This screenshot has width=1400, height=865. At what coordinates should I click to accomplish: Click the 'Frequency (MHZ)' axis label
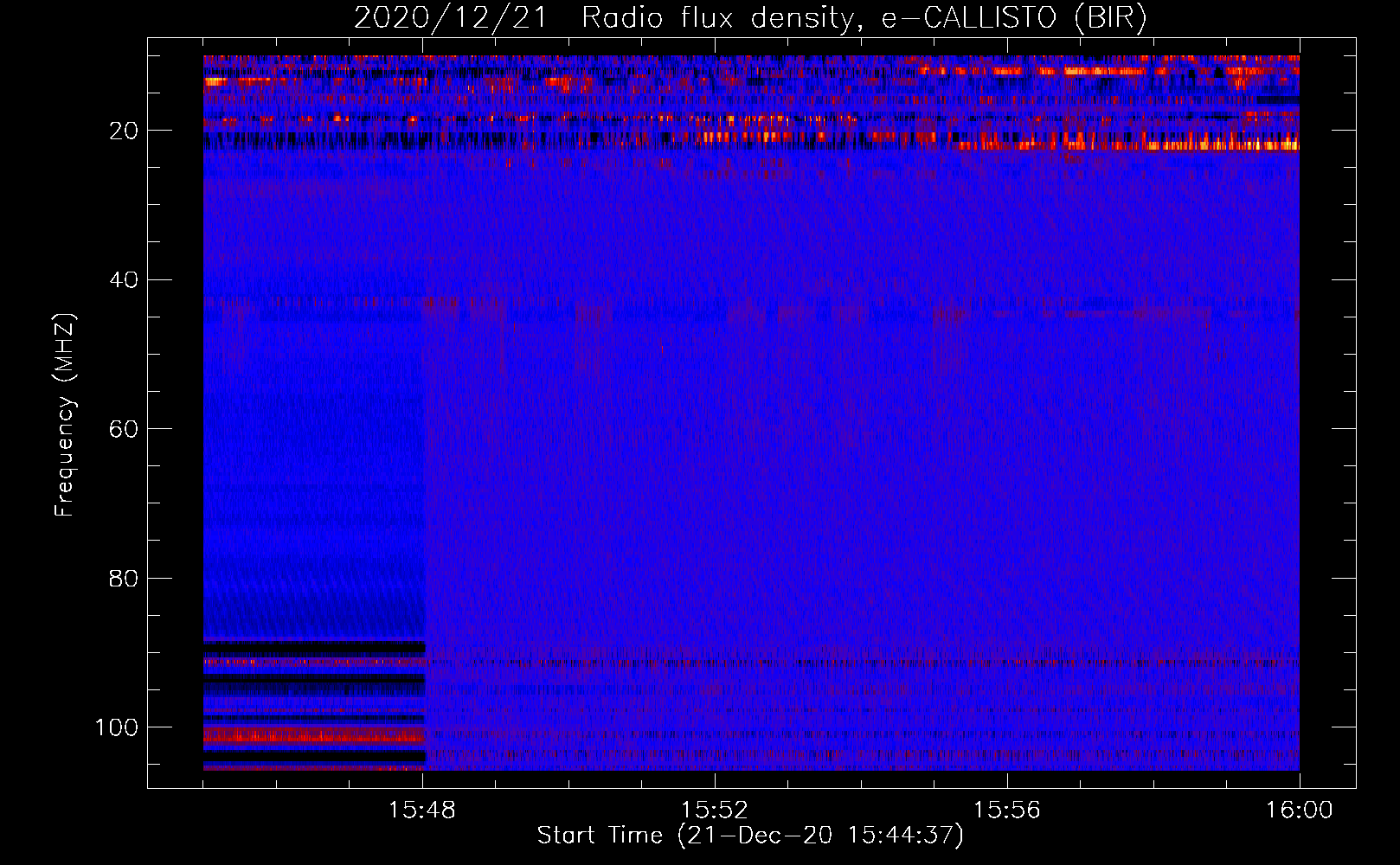coord(65,415)
